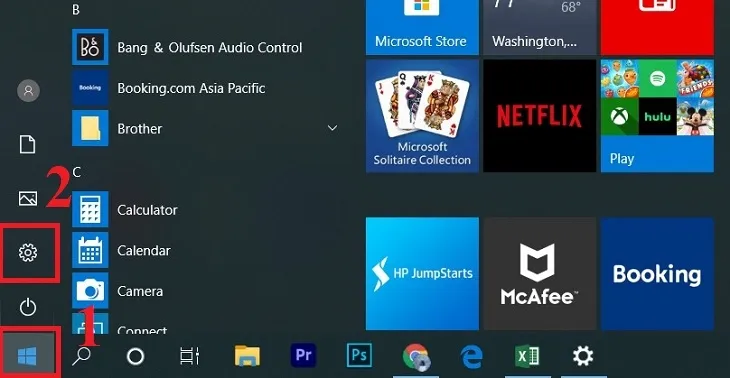Viewport: 730px width, 378px height.
Task: Jump to letter C section header
Action: pos(76,173)
